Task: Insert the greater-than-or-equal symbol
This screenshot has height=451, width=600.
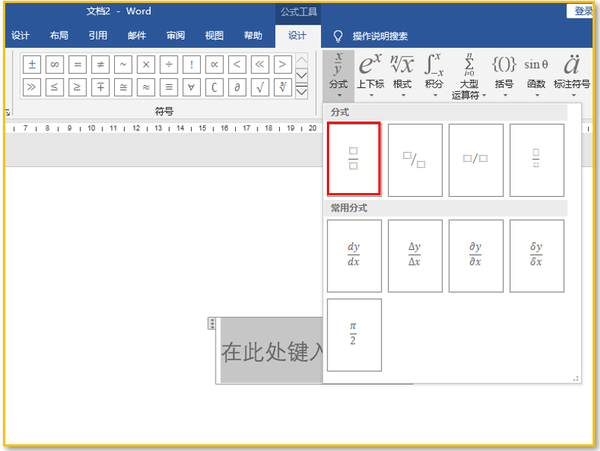Action: point(78,87)
